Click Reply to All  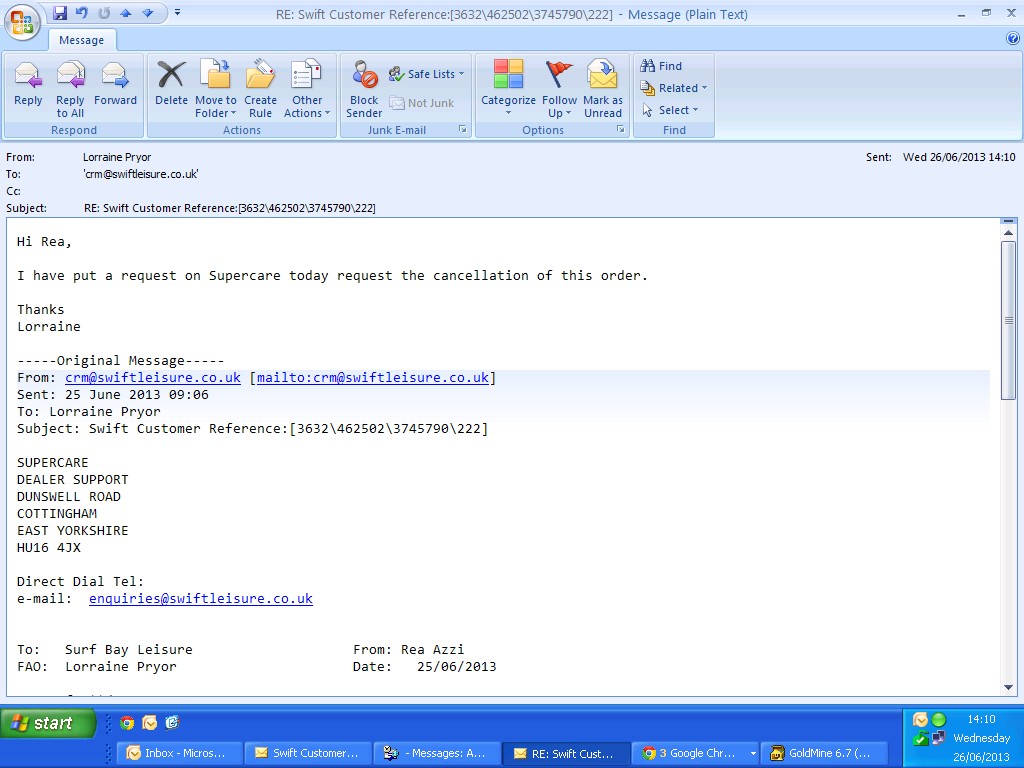tap(70, 89)
